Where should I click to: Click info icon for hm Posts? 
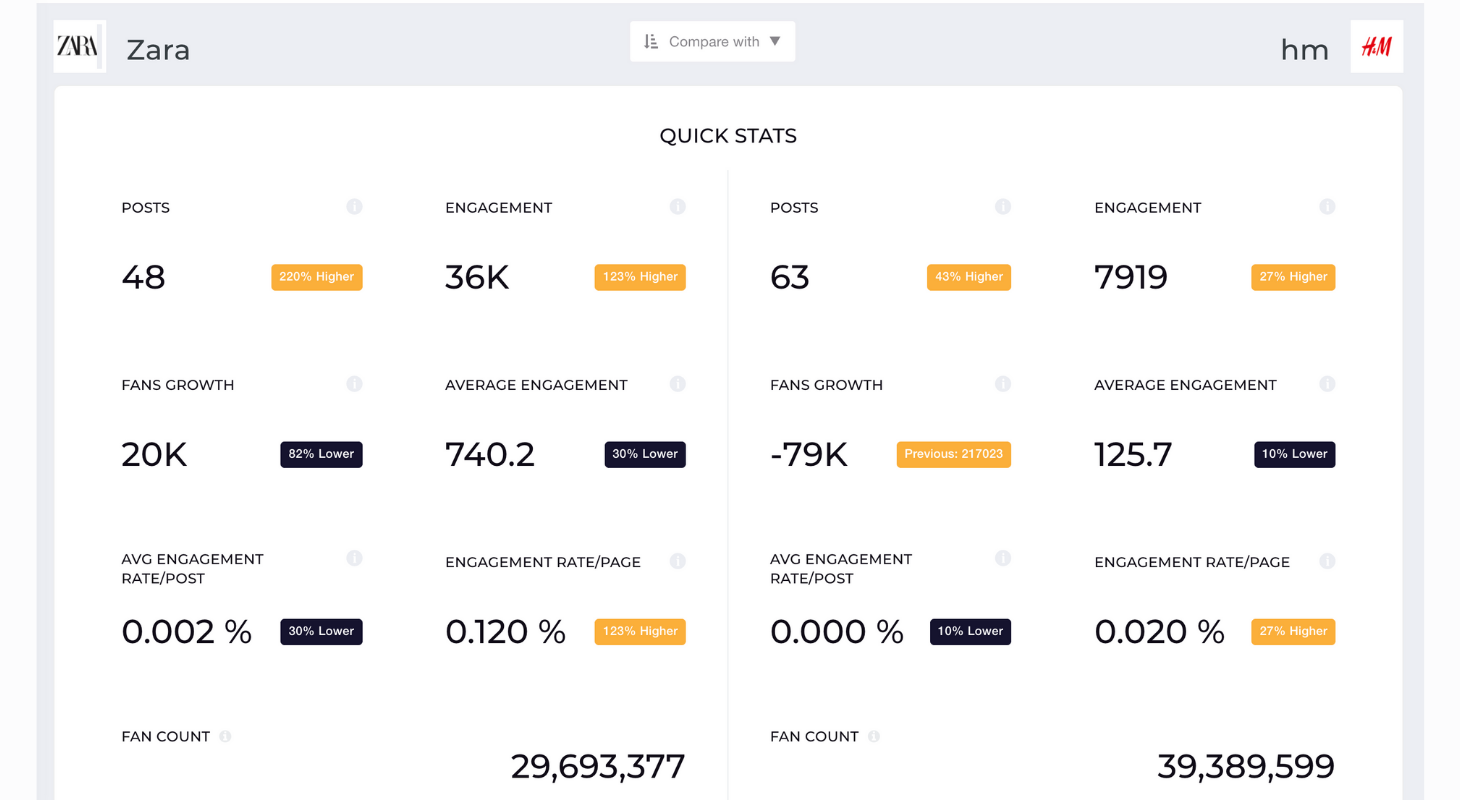(1003, 207)
